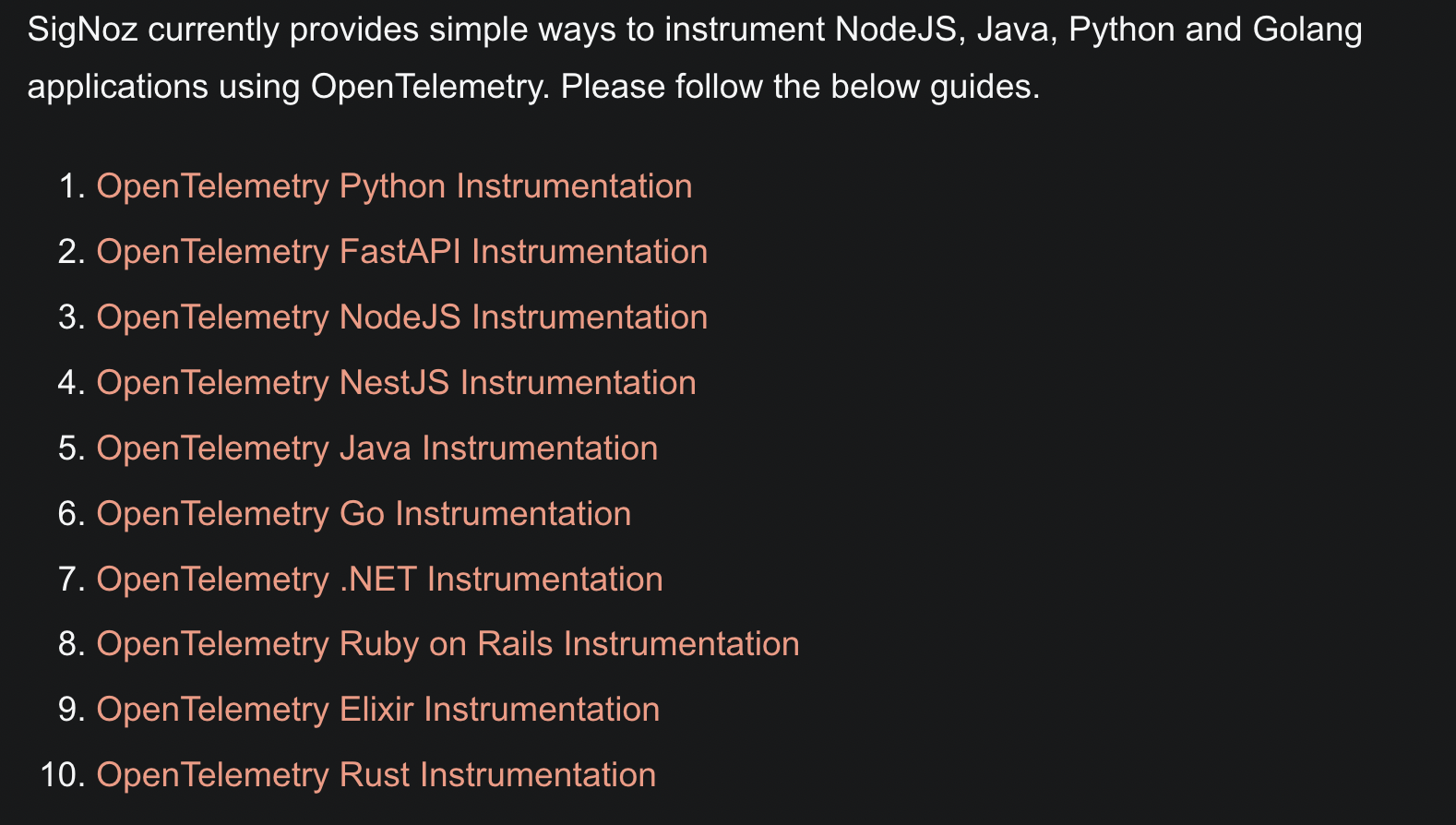The width and height of the screenshot is (1456, 825).
Task: Click list number 1 before Python link
Action: 70,186
